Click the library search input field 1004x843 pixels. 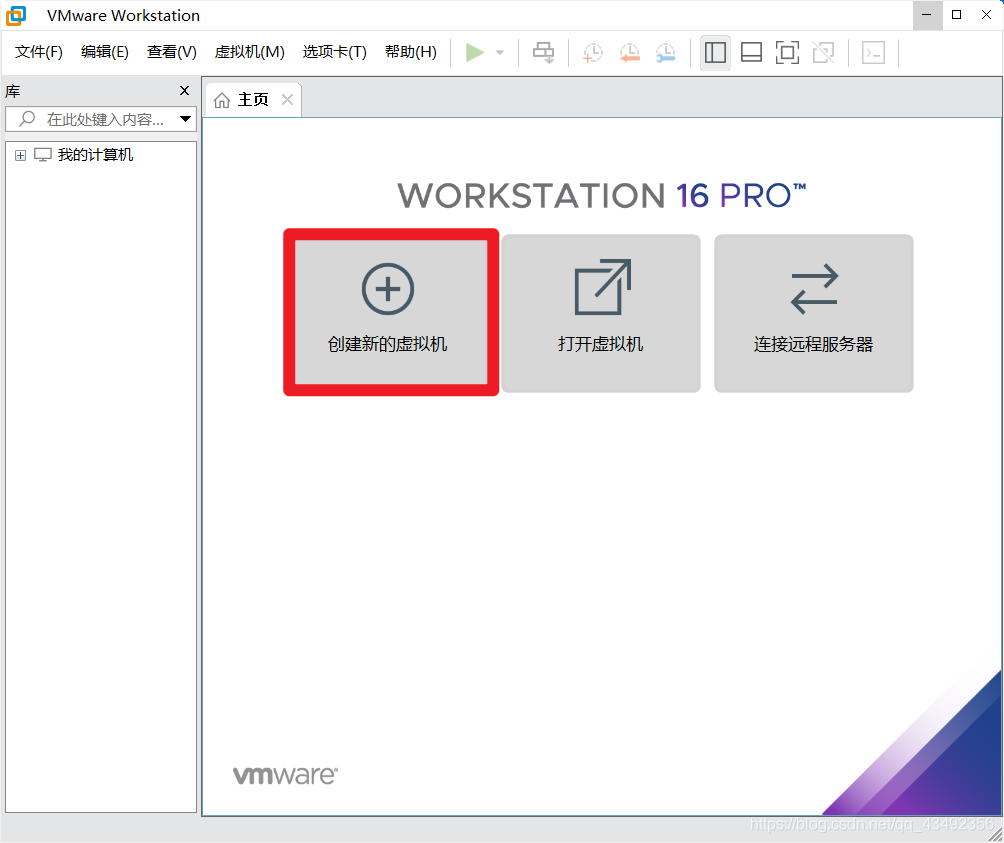[x=101, y=119]
